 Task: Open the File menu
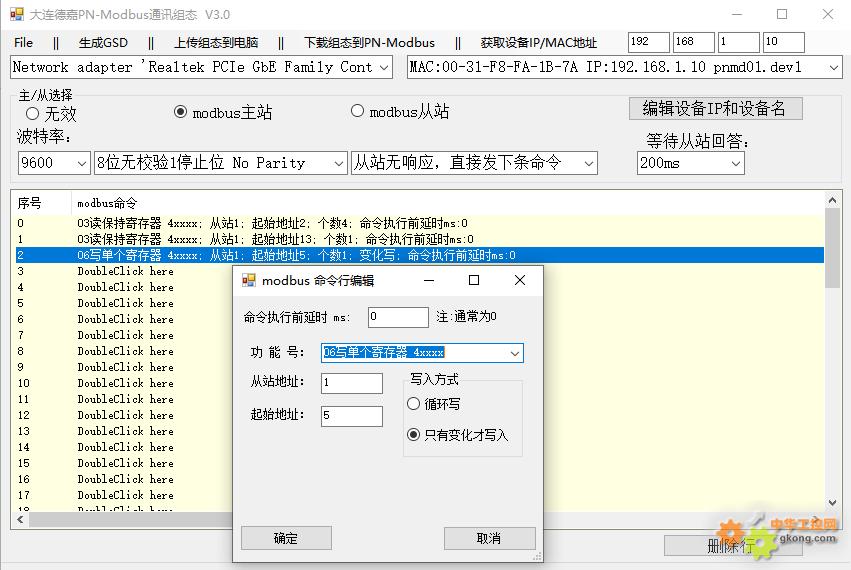click(x=24, y=43)
